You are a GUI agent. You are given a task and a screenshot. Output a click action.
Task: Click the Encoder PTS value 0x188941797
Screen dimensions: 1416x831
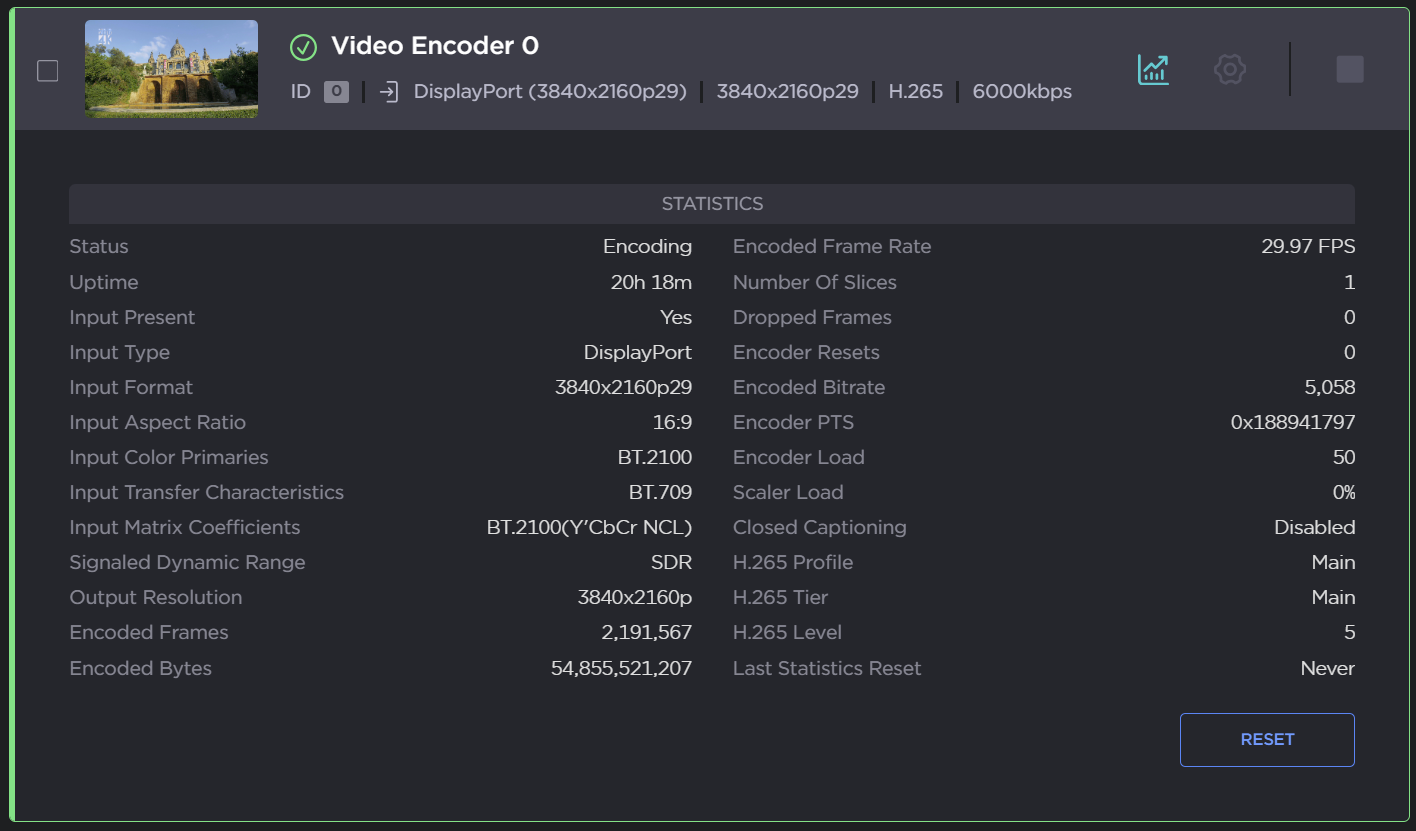(1292, 423)
